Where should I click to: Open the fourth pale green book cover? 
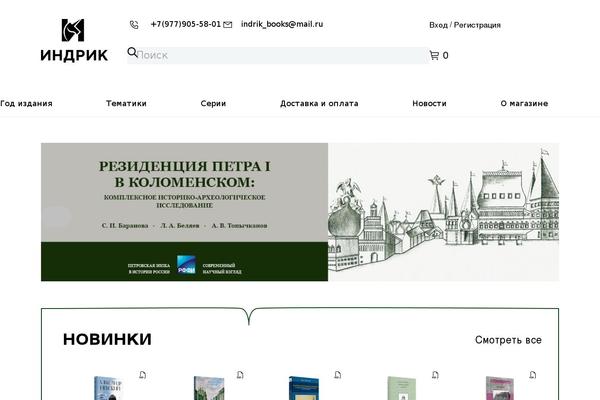tap(401, 388)
